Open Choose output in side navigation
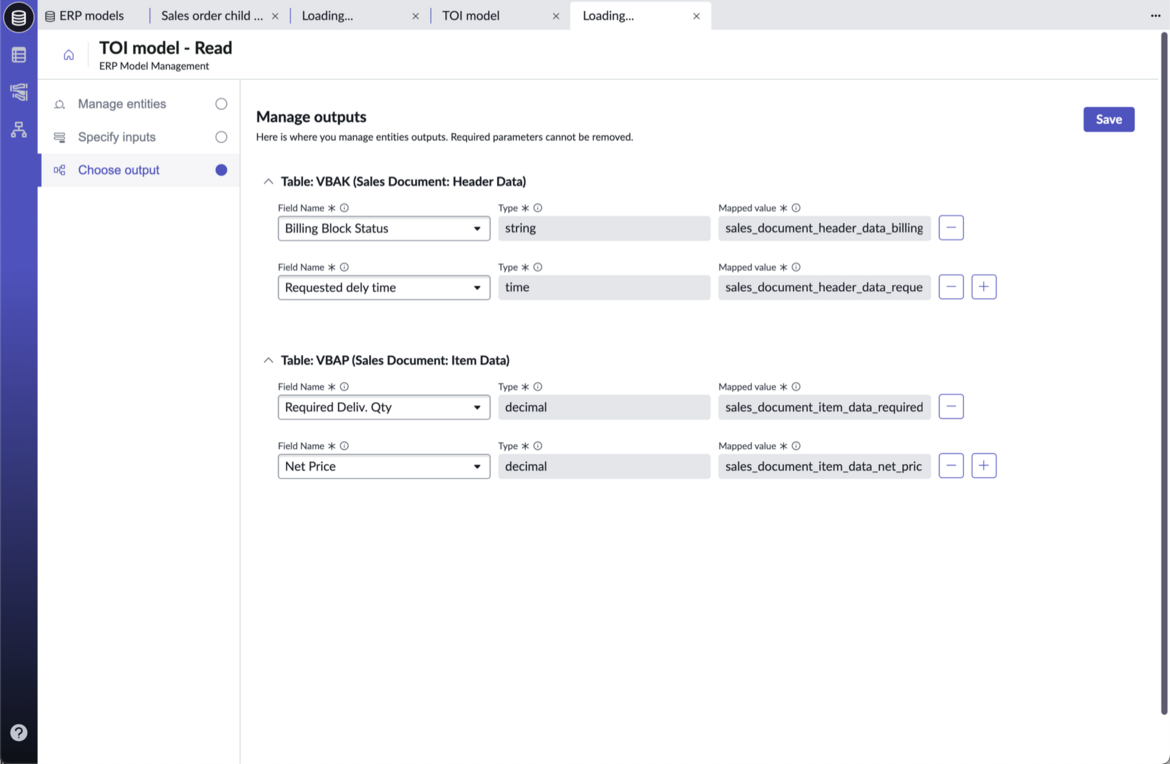1170x764 pixels. pos(119,169)
